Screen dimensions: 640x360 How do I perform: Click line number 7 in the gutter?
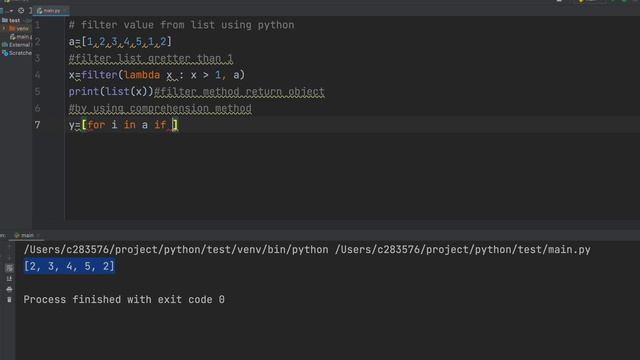37,125
